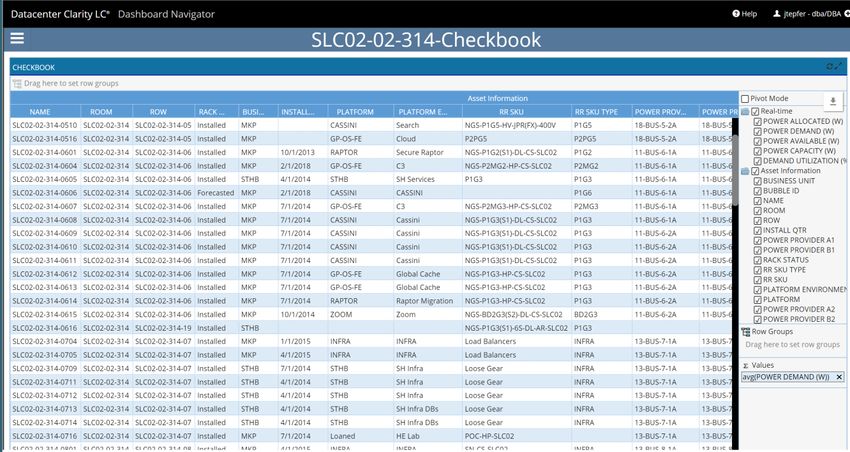This screenshot has width=850, height=452.
Task: Uncheck DEMAND UTILIZATION column
Action: (758, 161)
